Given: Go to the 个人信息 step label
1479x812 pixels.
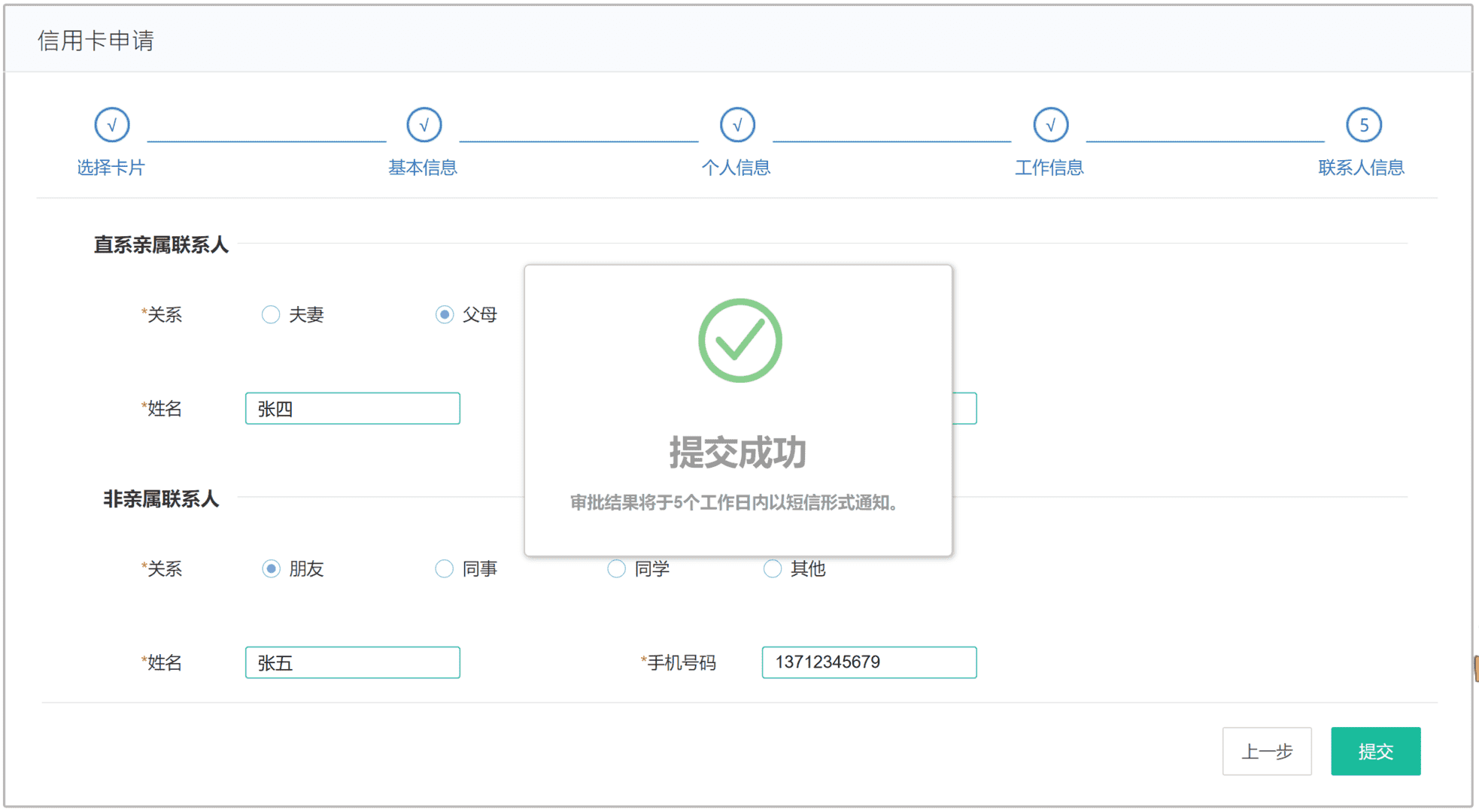Looking at the screenshot, I should (x=736, y=168).
